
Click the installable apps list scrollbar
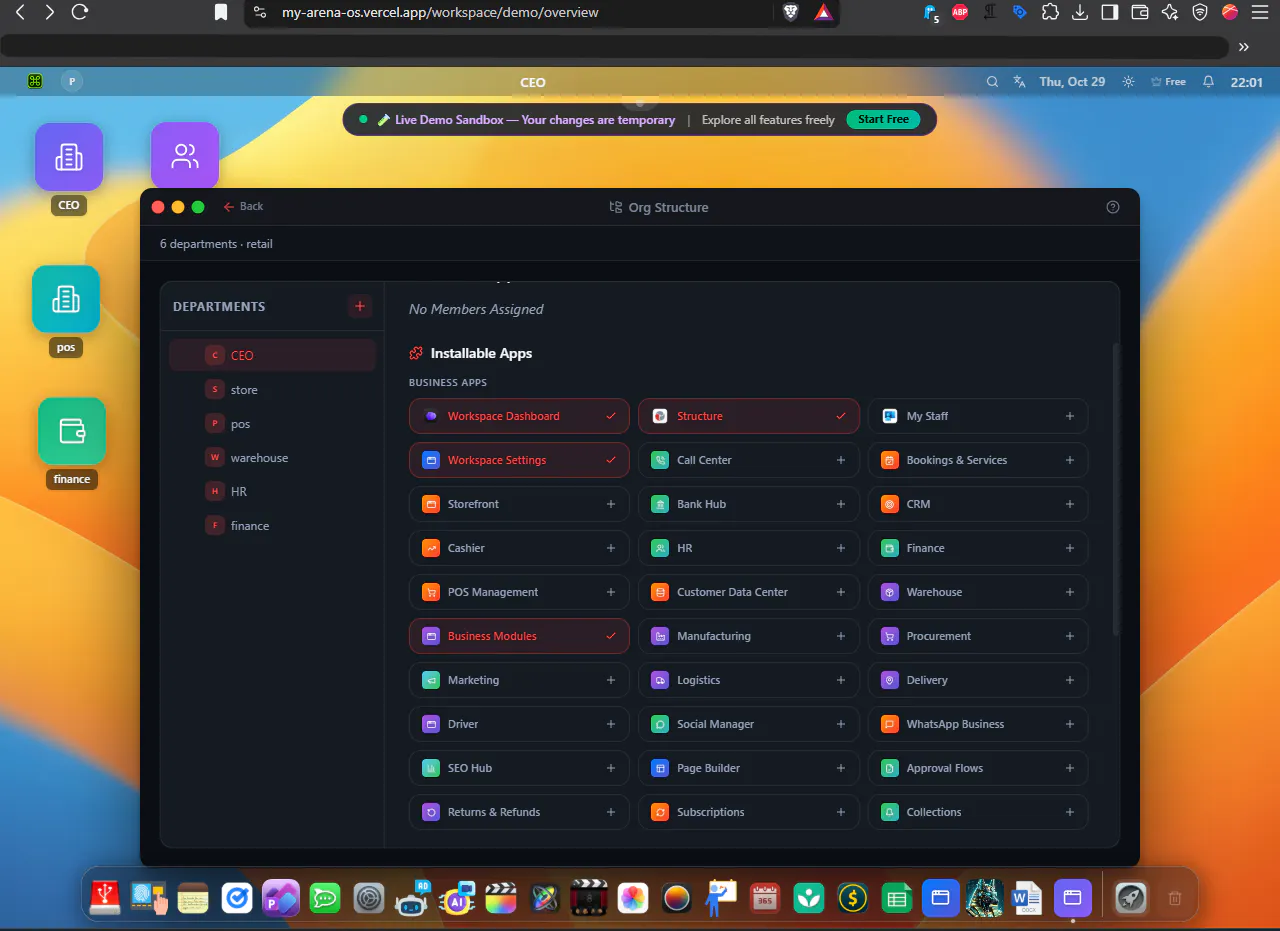[1116, 490]
